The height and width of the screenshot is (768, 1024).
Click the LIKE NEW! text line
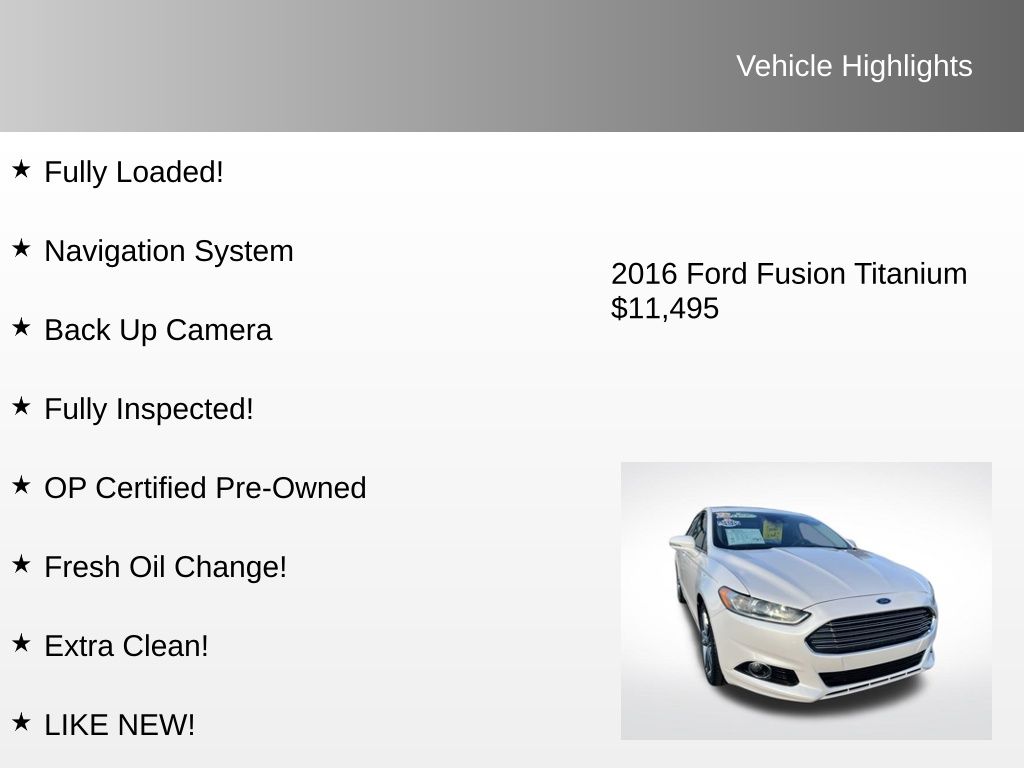point(120,725)
